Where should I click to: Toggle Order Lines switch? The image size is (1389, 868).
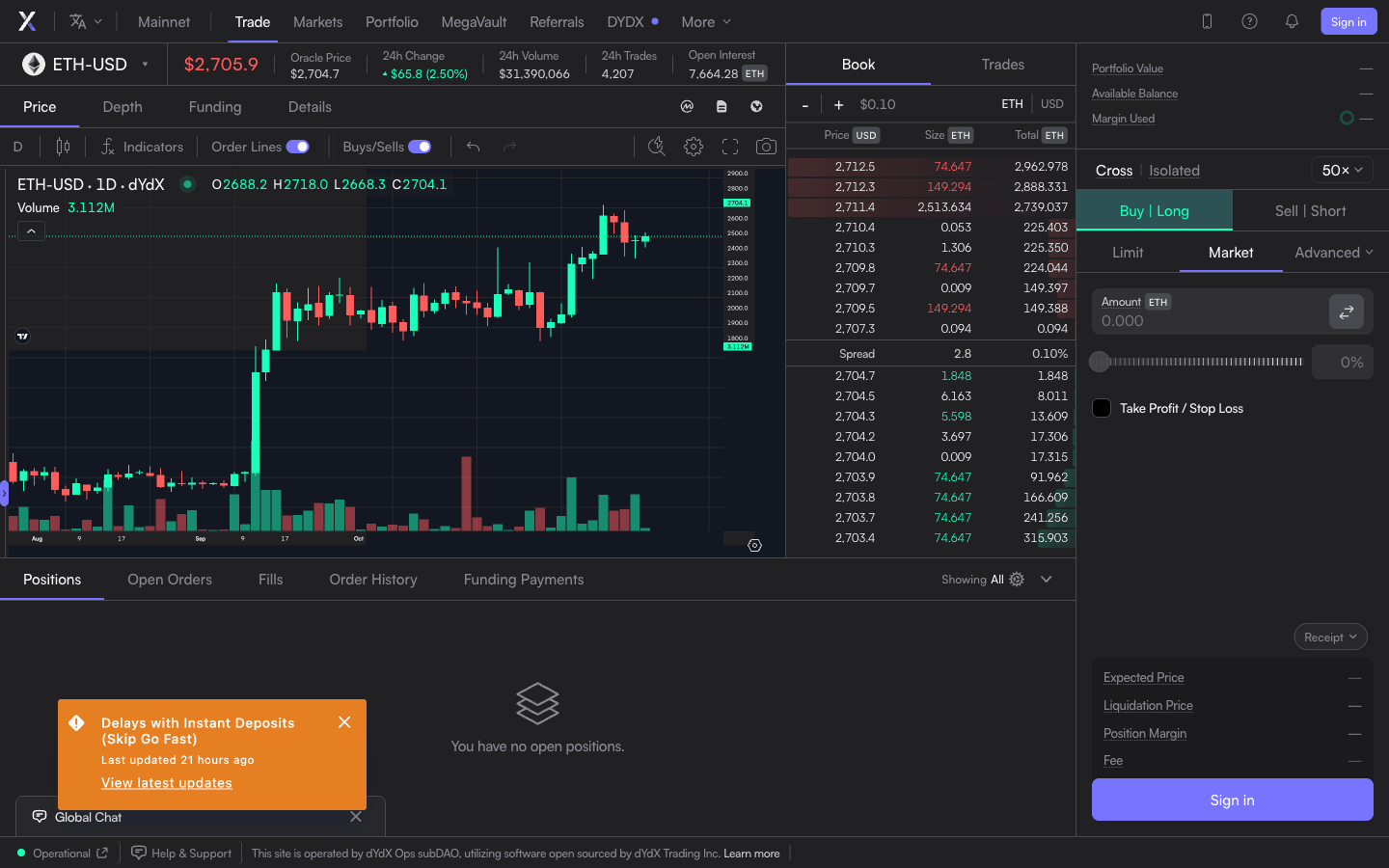[297, 147]
